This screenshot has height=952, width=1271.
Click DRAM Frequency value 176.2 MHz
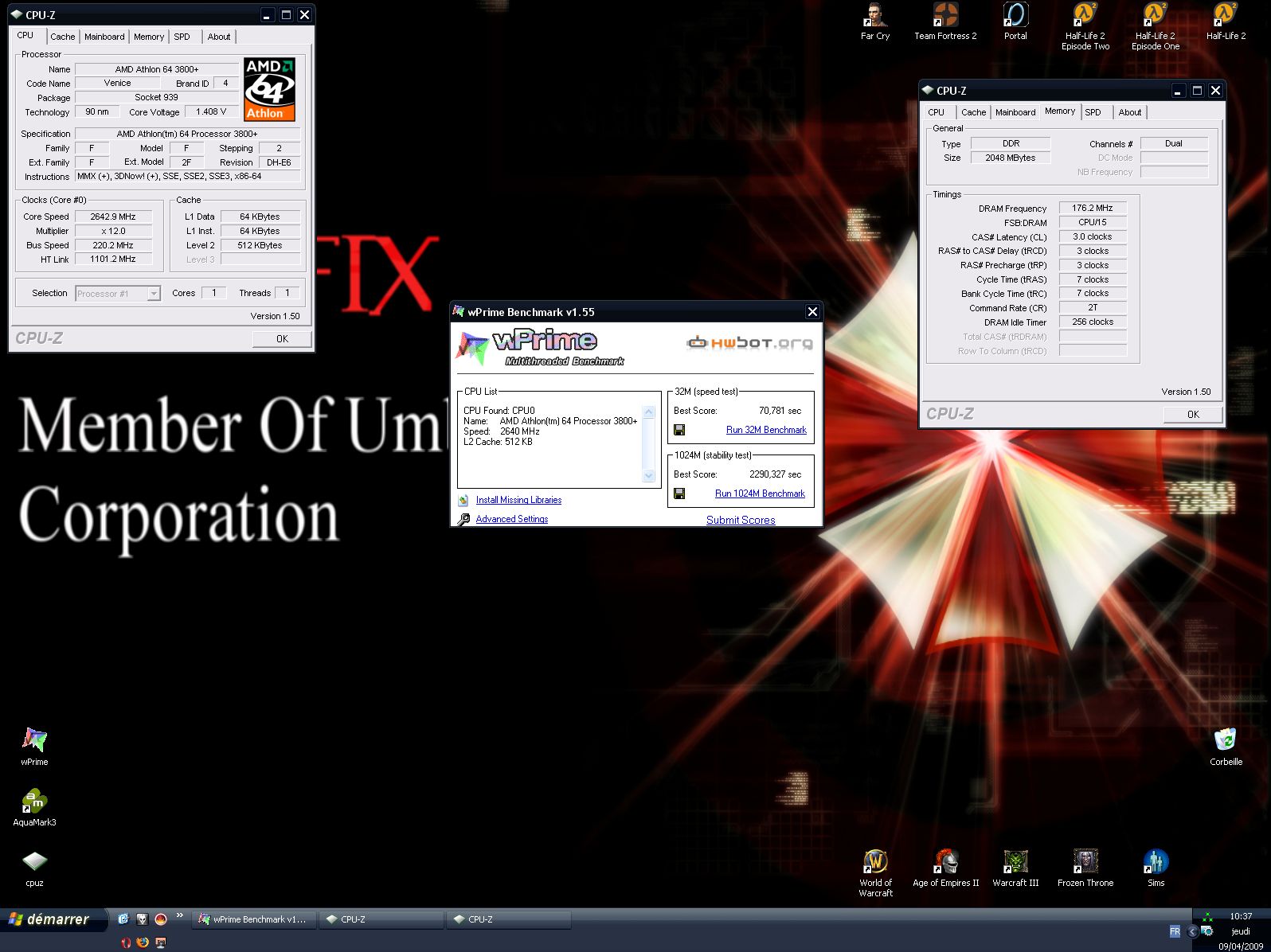[x=1093, y=208]
